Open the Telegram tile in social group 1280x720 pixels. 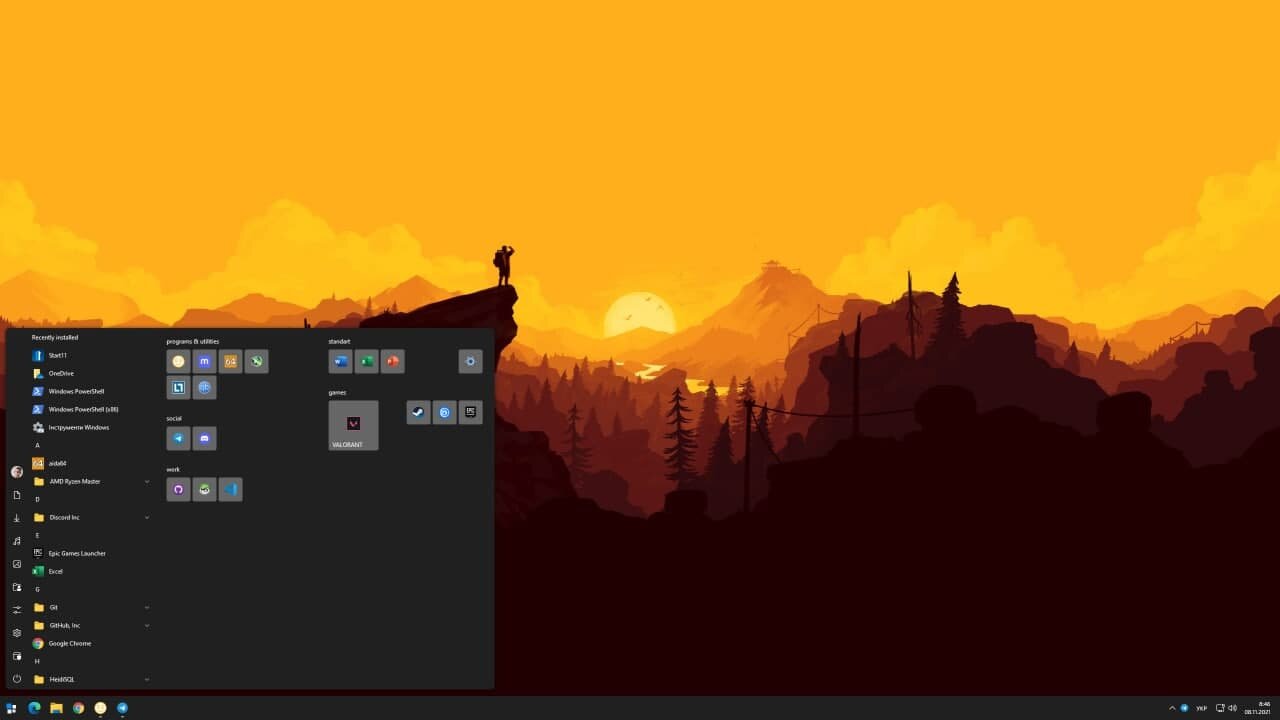pyautogui.click(x=179, y=438)
